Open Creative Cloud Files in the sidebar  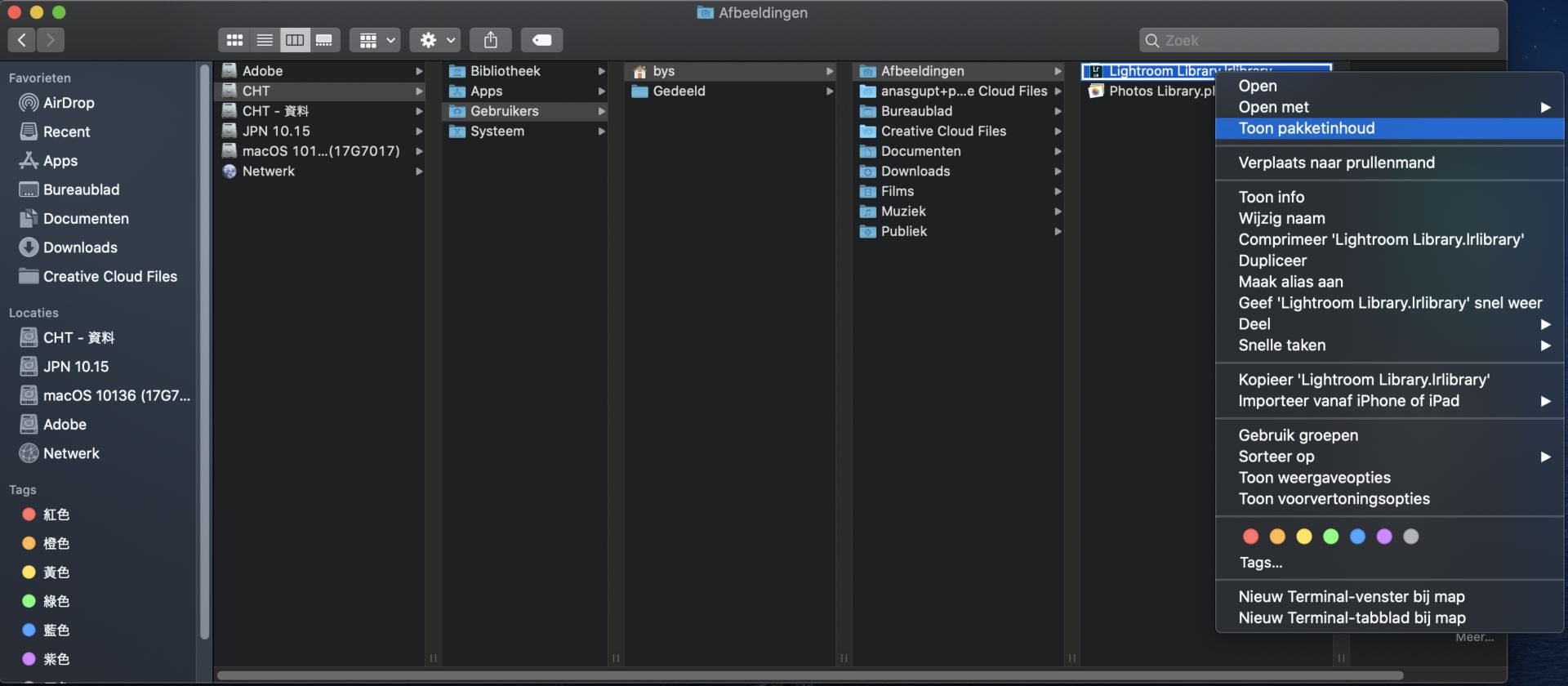pyautogui.click(x=99, y=276)
